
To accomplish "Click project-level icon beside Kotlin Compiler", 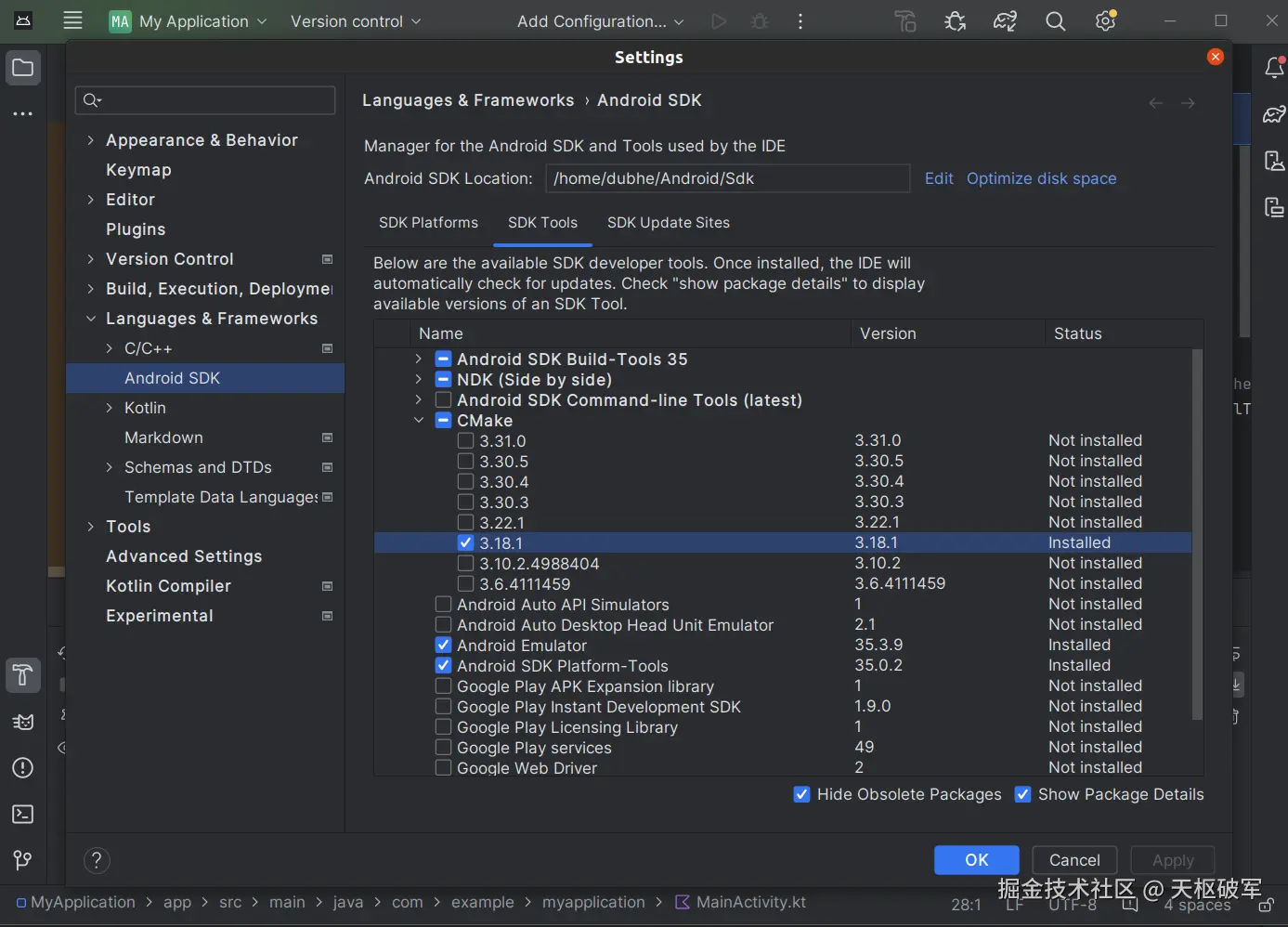I will (x=327, y=586).
